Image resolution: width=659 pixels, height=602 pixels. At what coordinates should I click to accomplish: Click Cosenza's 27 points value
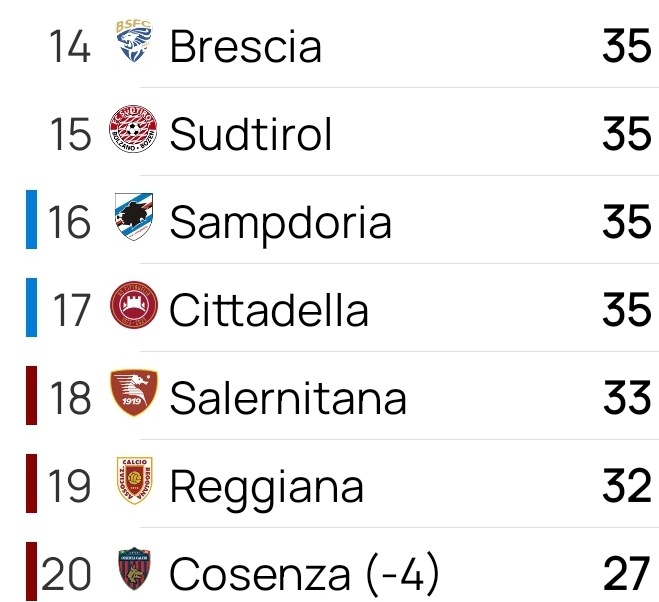click(x=627, y=573)
